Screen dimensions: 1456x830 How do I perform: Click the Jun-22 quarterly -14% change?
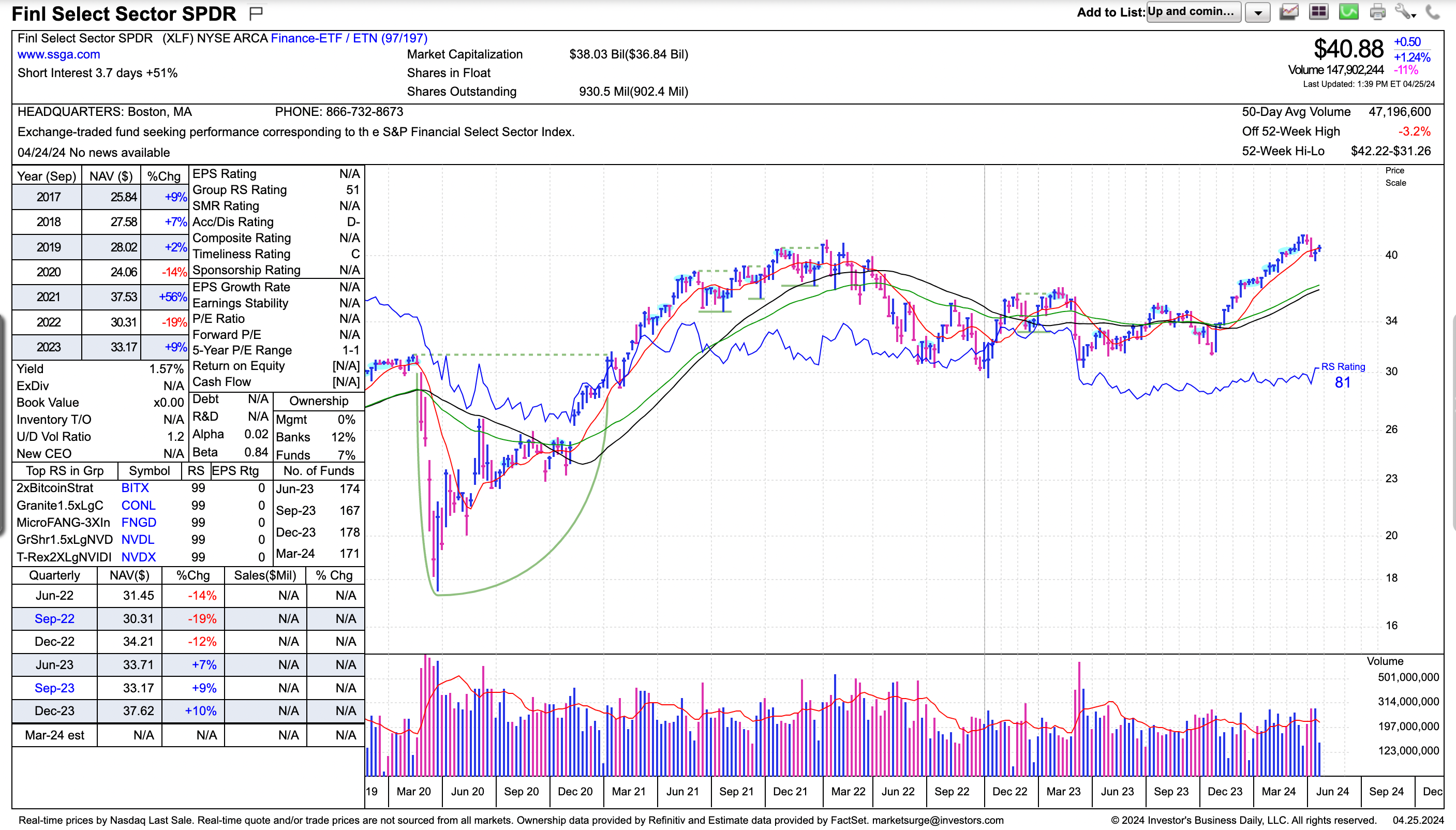202,596
